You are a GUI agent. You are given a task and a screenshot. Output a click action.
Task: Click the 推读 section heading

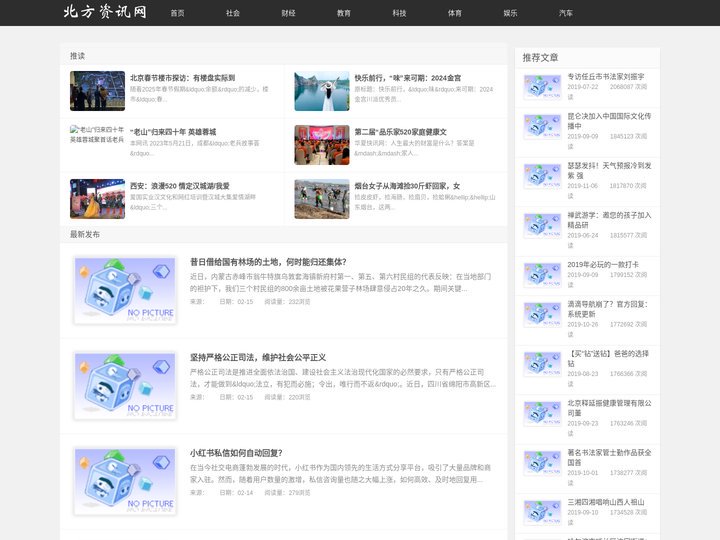click(77, 56)
